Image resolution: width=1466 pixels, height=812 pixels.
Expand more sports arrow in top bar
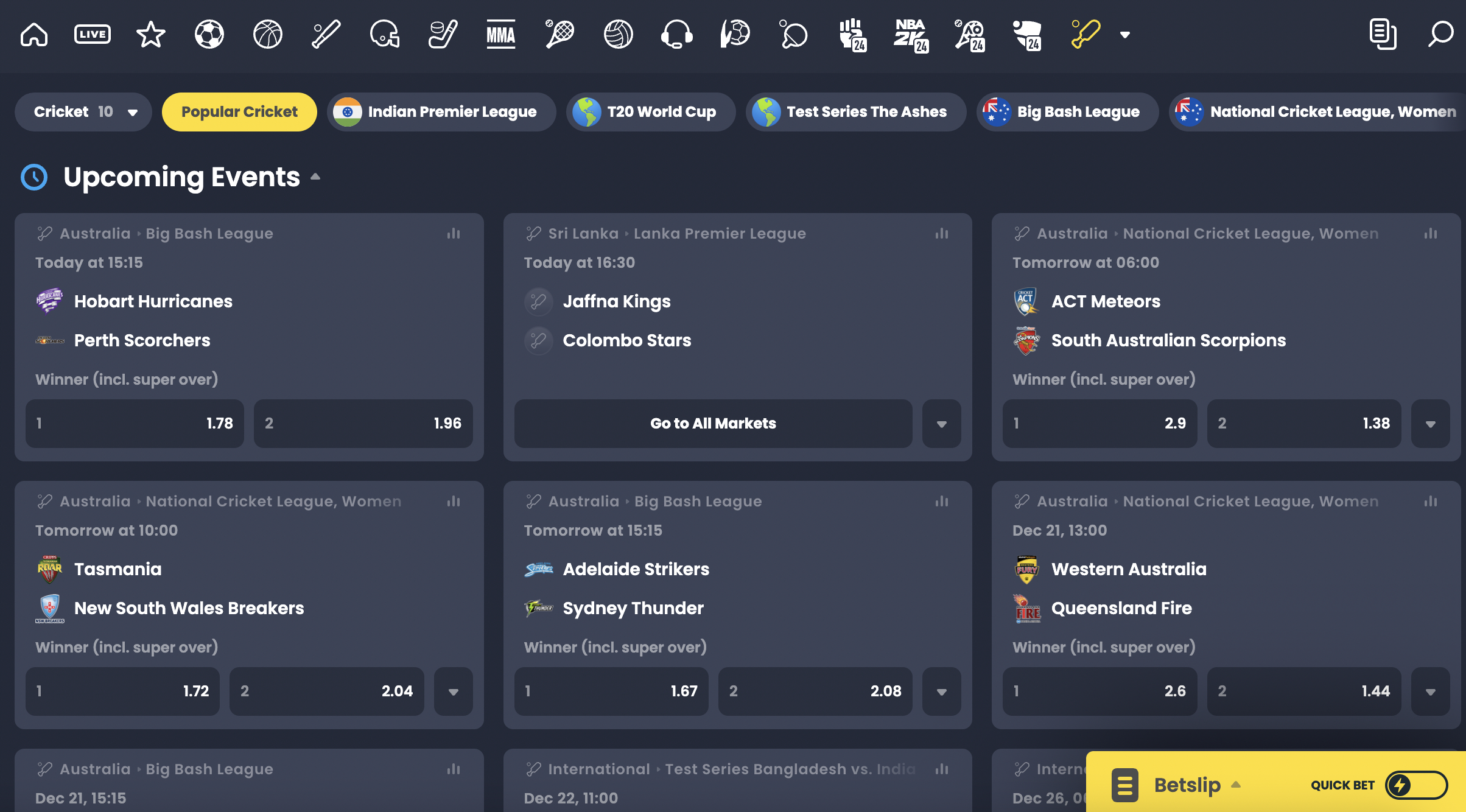click(1125, 35)
